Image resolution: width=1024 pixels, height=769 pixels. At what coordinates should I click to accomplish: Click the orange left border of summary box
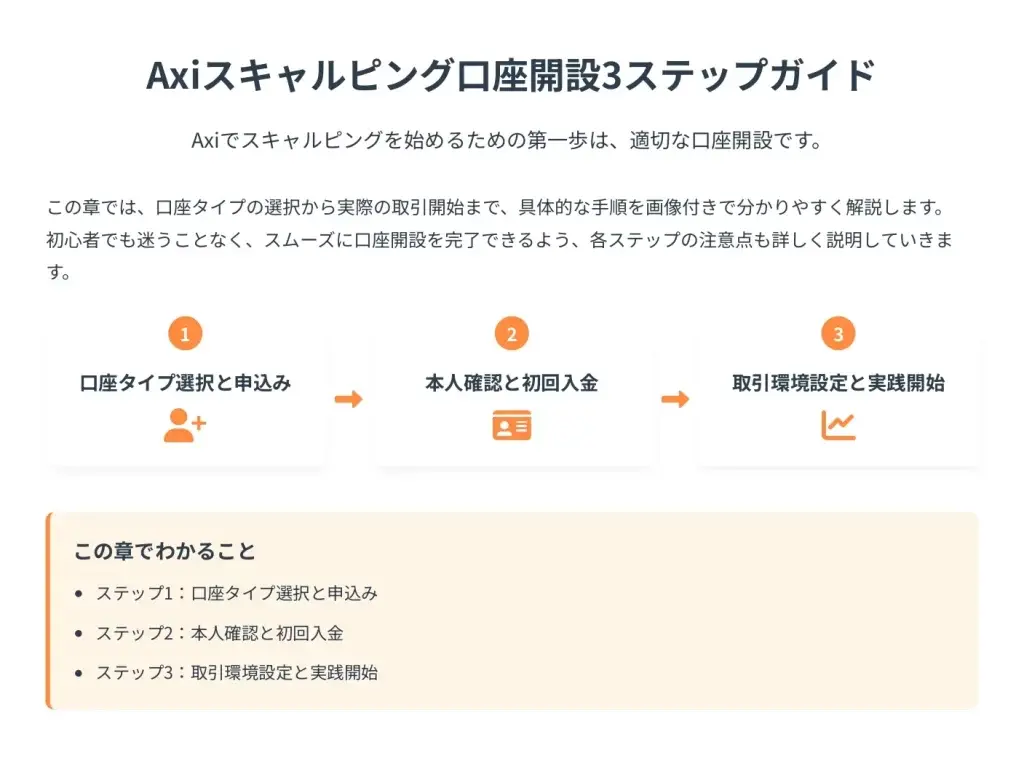point(48,611)
